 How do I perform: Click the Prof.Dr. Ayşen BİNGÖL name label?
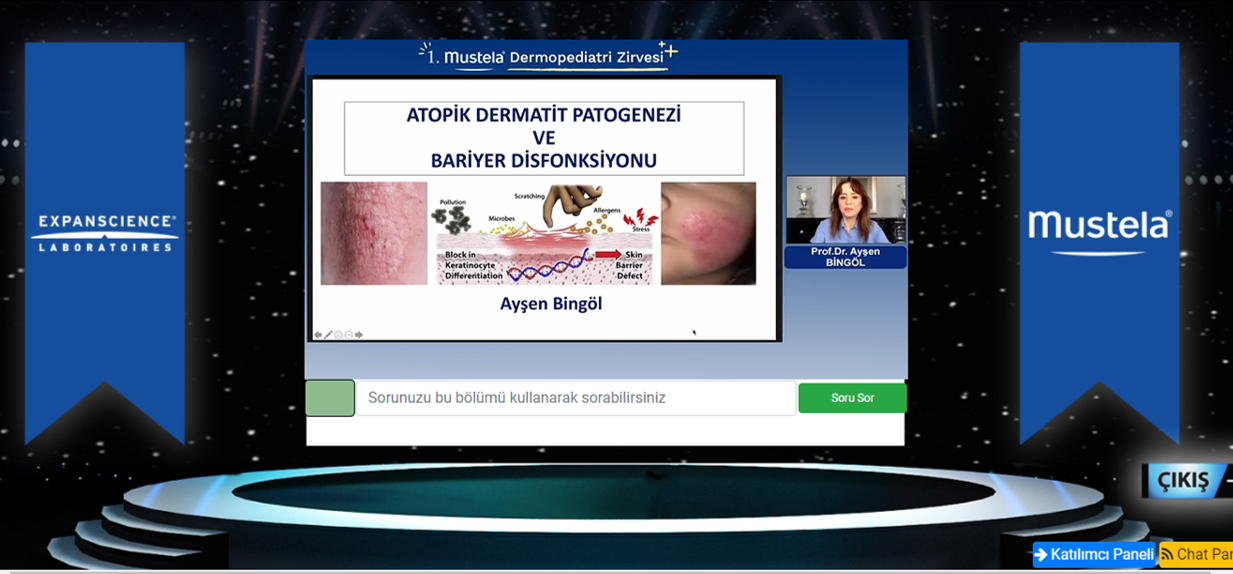pos(845,256)
